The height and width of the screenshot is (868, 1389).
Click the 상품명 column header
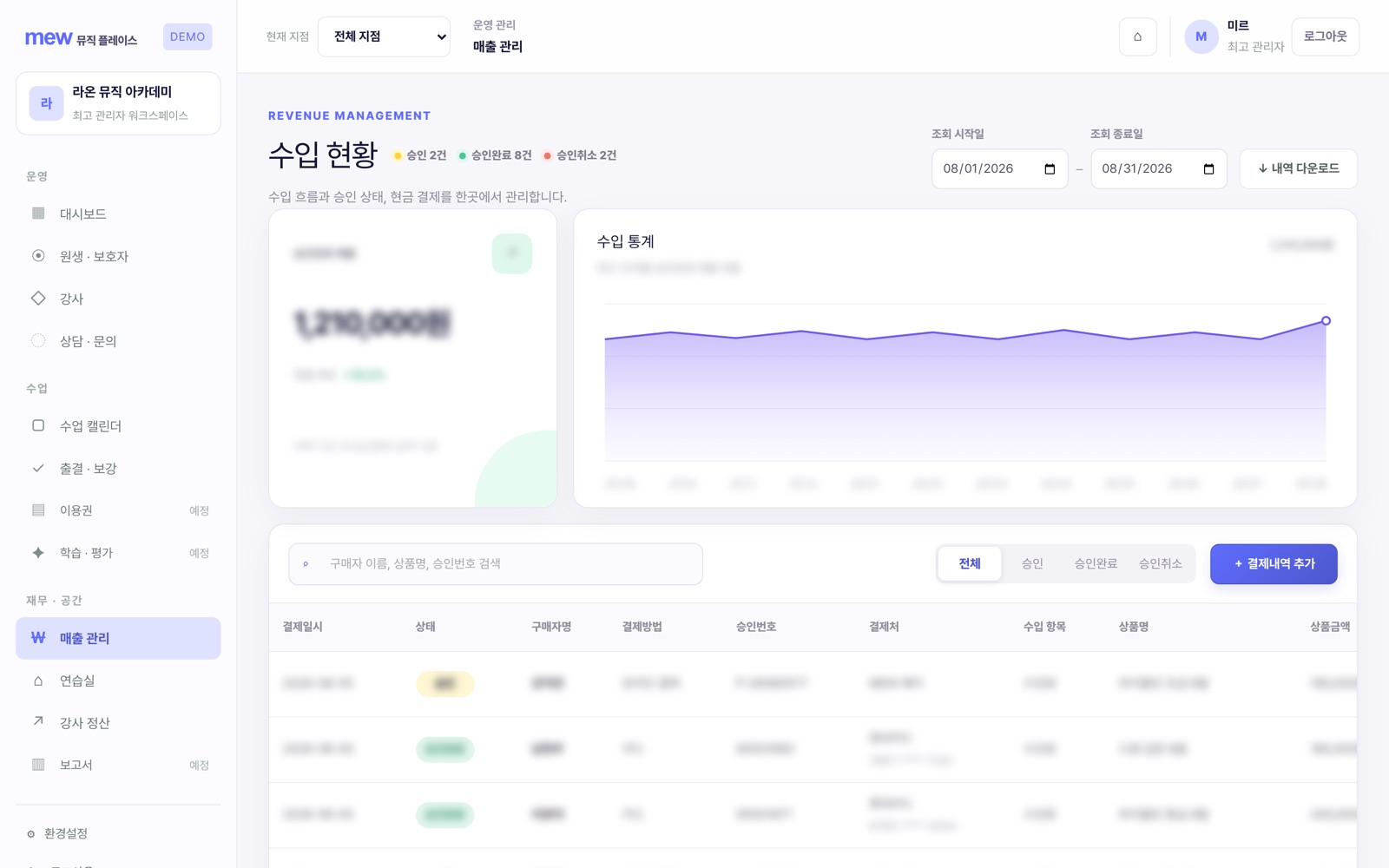point(1133,627)
